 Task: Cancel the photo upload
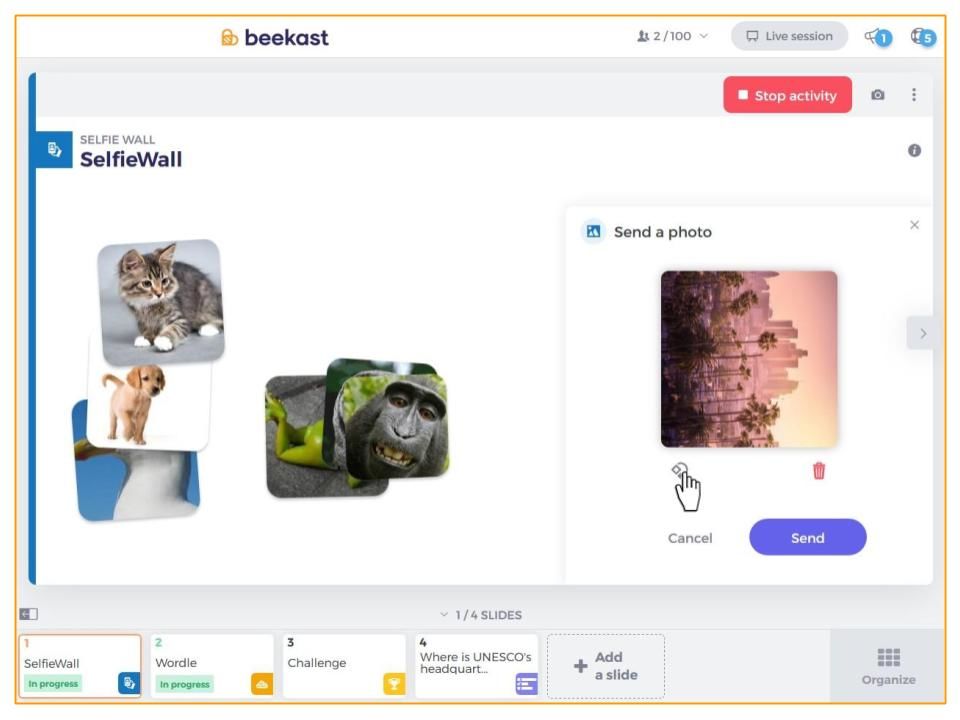pos(690,538)
